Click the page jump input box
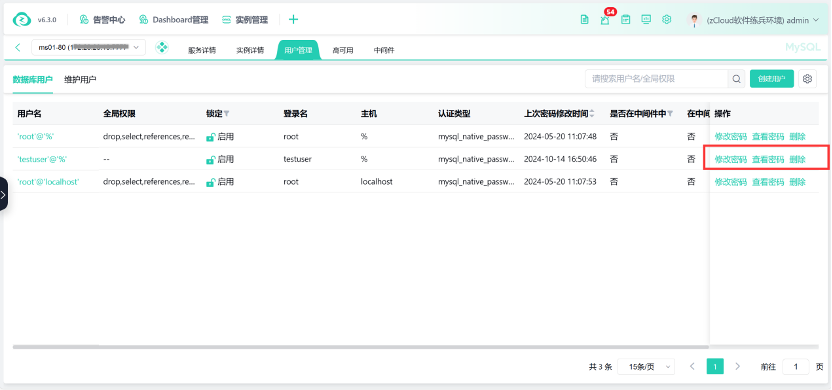Screen dimensions: 832x390 click(796, 367)
